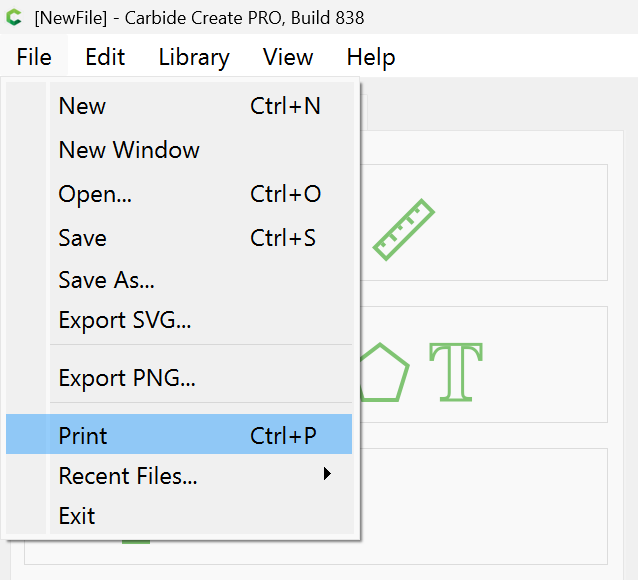638x580 pixels.
Task: Select Export PNG... option
Action: [127, 378]
